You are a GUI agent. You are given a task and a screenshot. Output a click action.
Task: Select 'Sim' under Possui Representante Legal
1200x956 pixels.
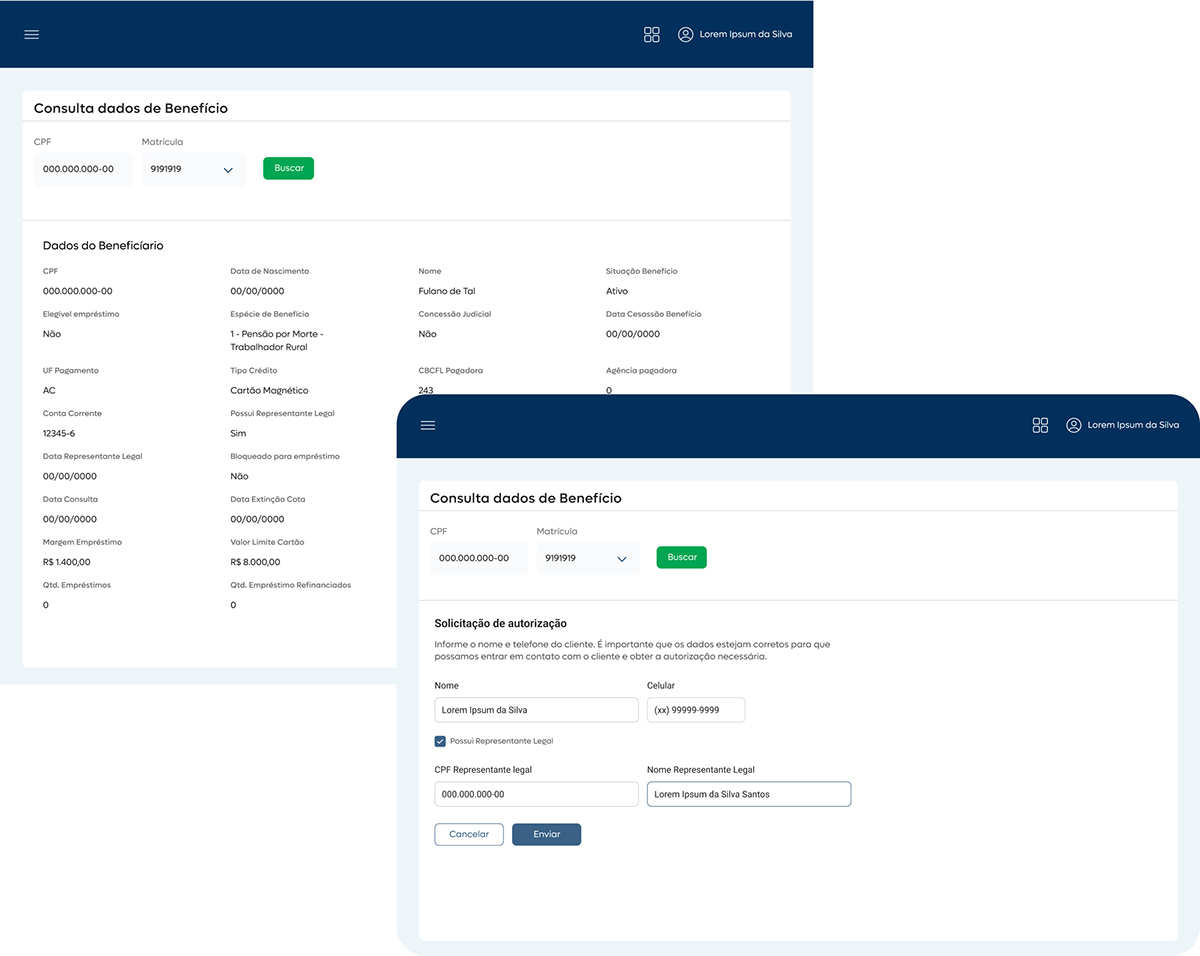[238, 433]
